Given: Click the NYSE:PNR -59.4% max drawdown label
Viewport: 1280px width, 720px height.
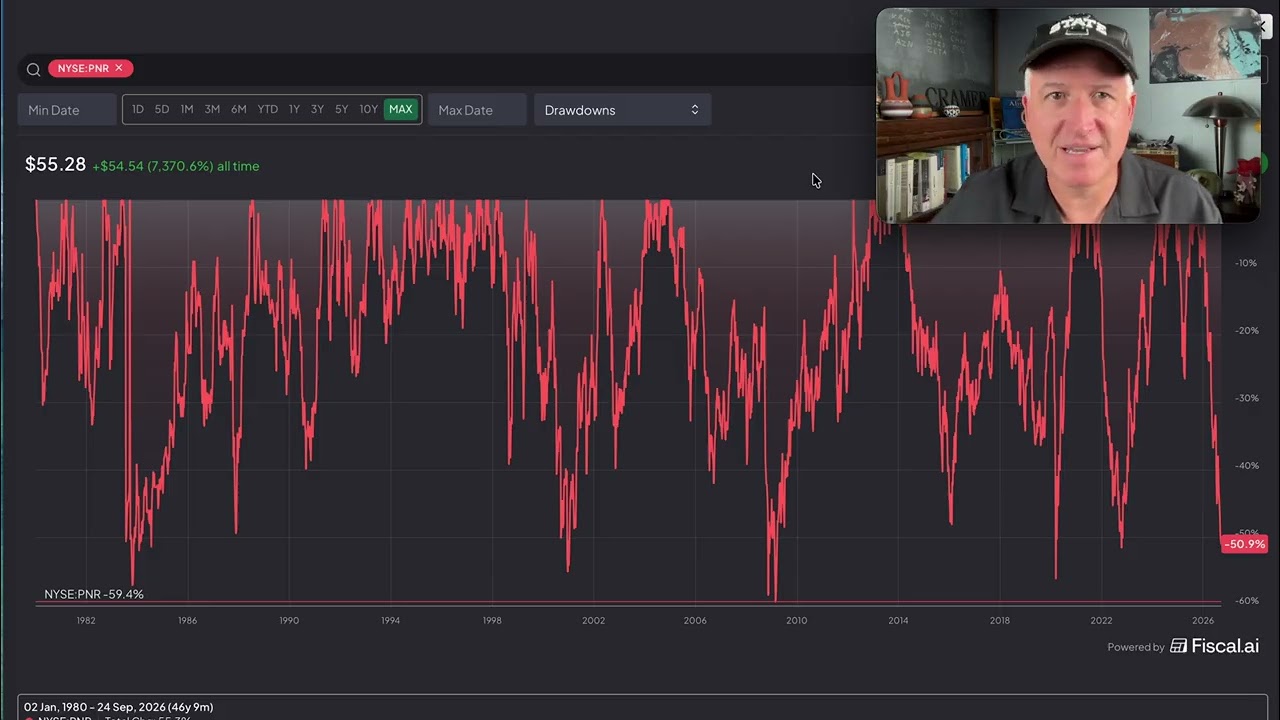Looking at the screenshot, I should pyautogui.click(x=94, y=594).
